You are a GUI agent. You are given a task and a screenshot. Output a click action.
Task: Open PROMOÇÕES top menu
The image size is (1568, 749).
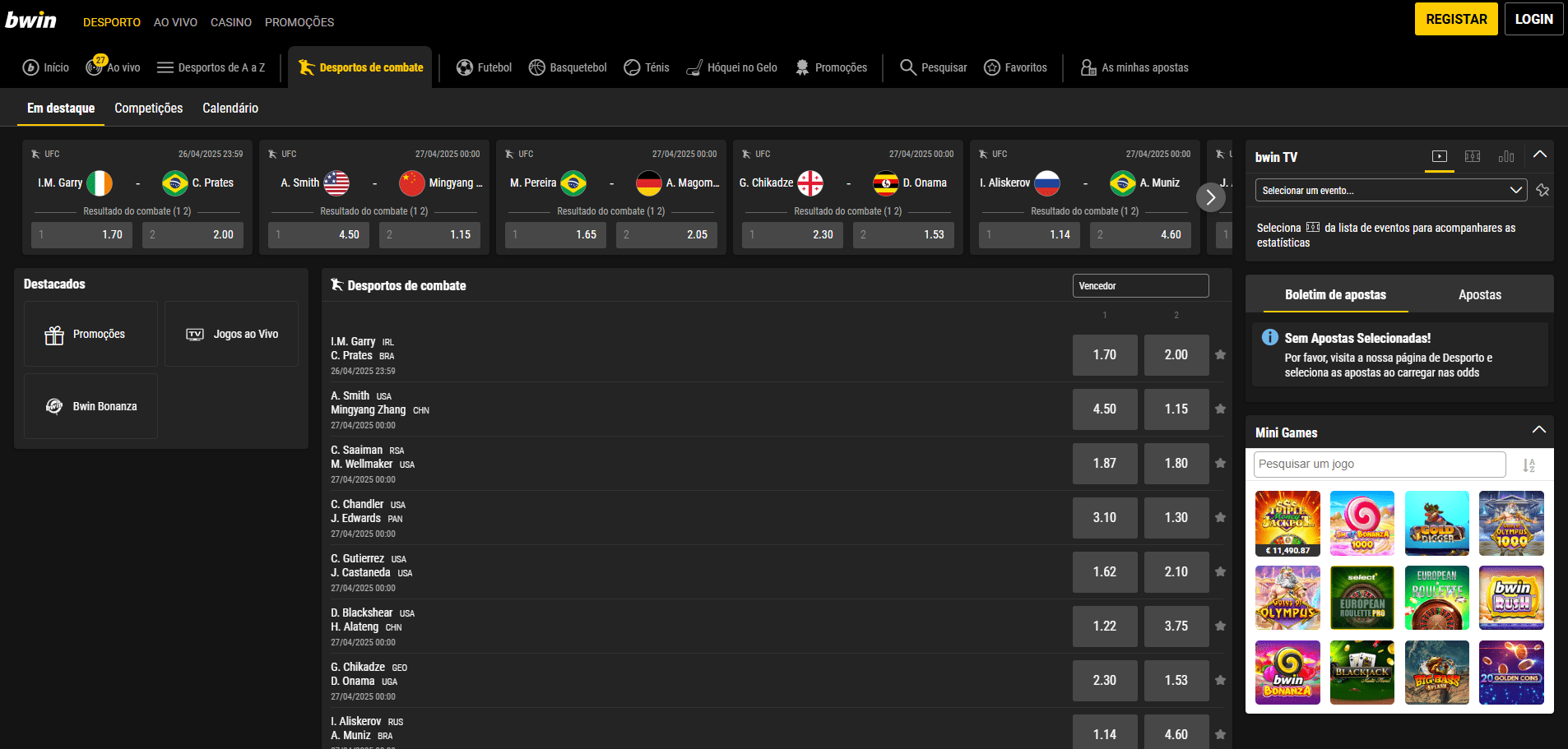299,22
